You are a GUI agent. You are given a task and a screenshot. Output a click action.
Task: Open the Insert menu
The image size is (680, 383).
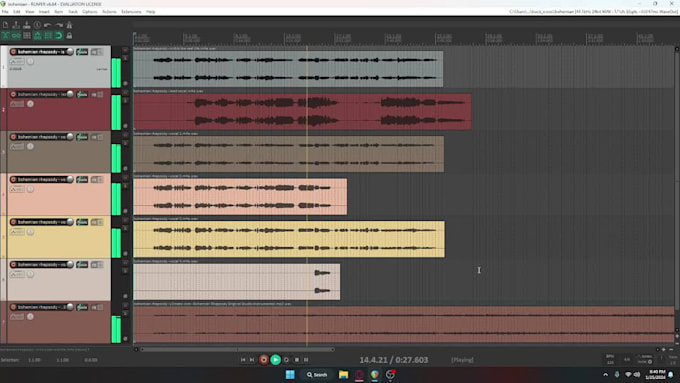point(44,12)
